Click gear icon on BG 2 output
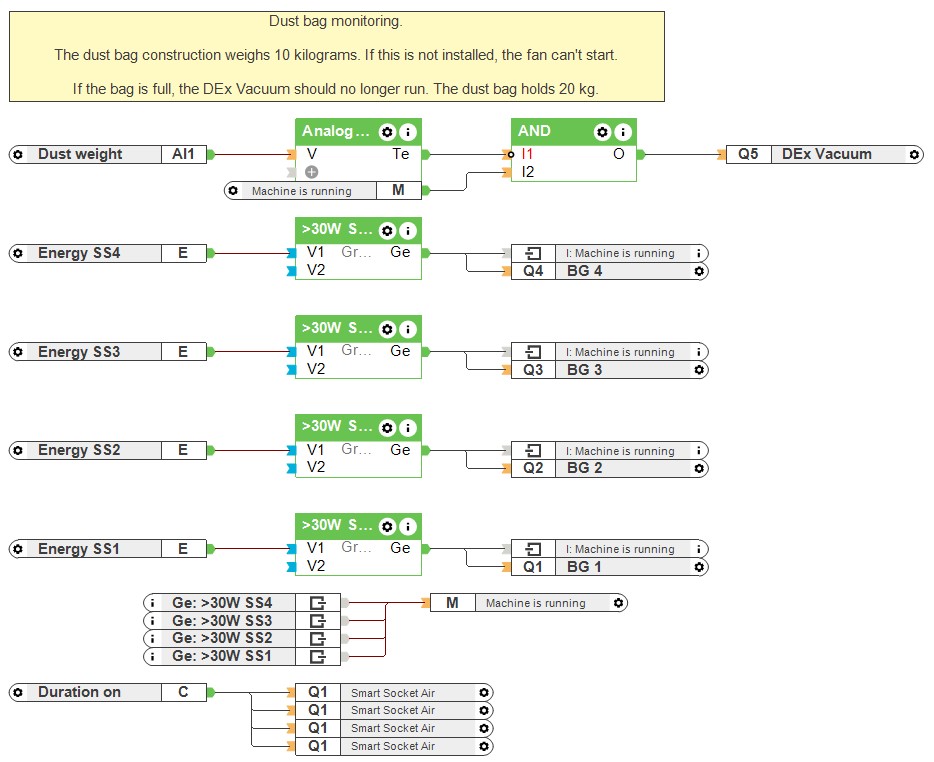The height and width of the screenshot is (762, 934). [699, 468]
